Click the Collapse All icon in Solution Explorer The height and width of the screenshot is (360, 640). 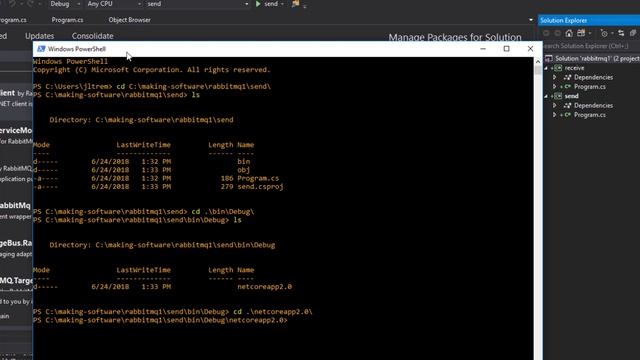(x=633, y=33)
